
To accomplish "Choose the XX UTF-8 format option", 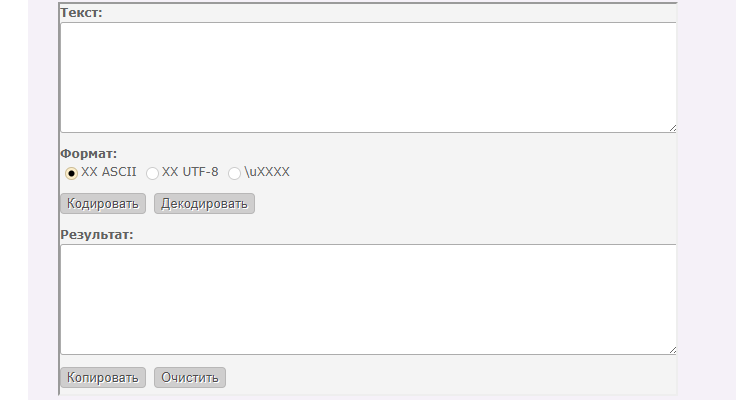I will tap(152, 173).
